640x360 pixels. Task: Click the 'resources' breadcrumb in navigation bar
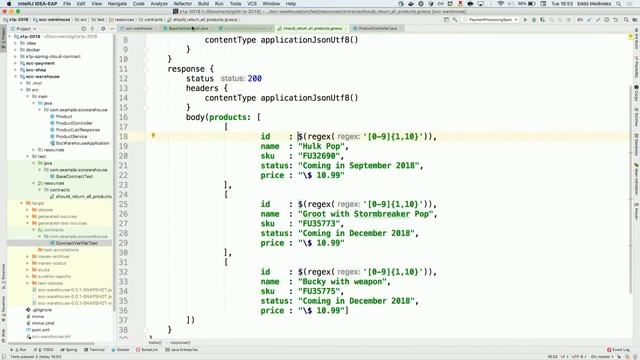click(x=122, y=20)
